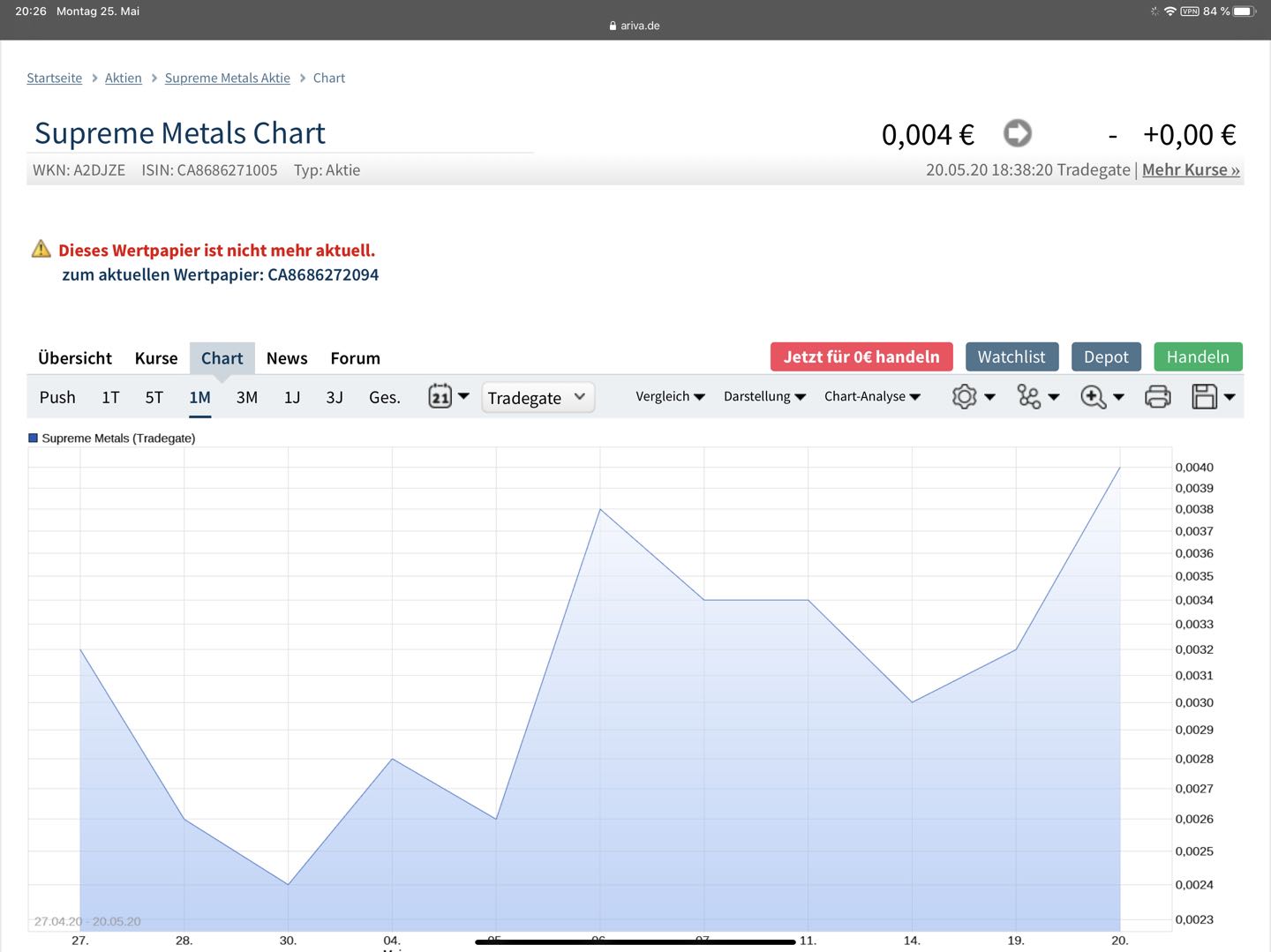
Task: Open the Tradegate exchange dropdown
Action: click(x=538, y=397)
